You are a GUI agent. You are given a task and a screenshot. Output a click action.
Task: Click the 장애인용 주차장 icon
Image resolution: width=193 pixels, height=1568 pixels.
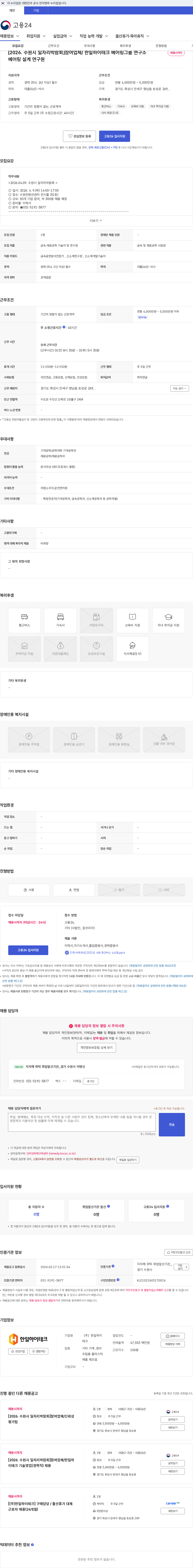click(29, 740)
